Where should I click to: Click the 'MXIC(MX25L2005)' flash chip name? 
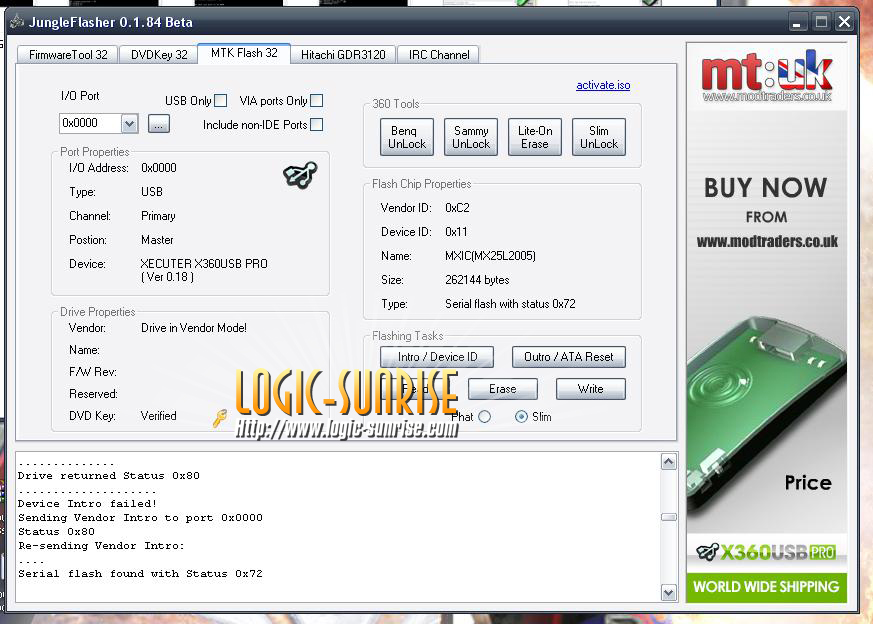tap(491, 256)
